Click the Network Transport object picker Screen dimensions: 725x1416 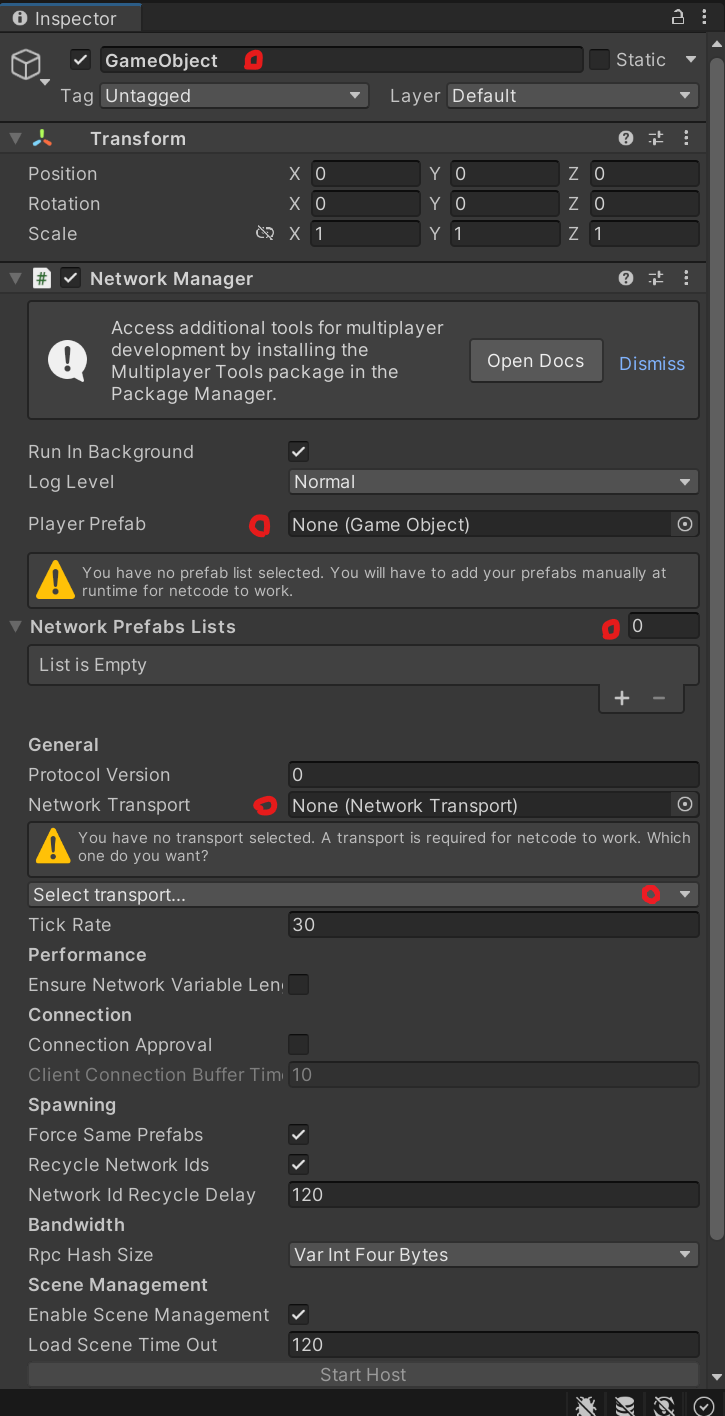[x=685, y=804]
